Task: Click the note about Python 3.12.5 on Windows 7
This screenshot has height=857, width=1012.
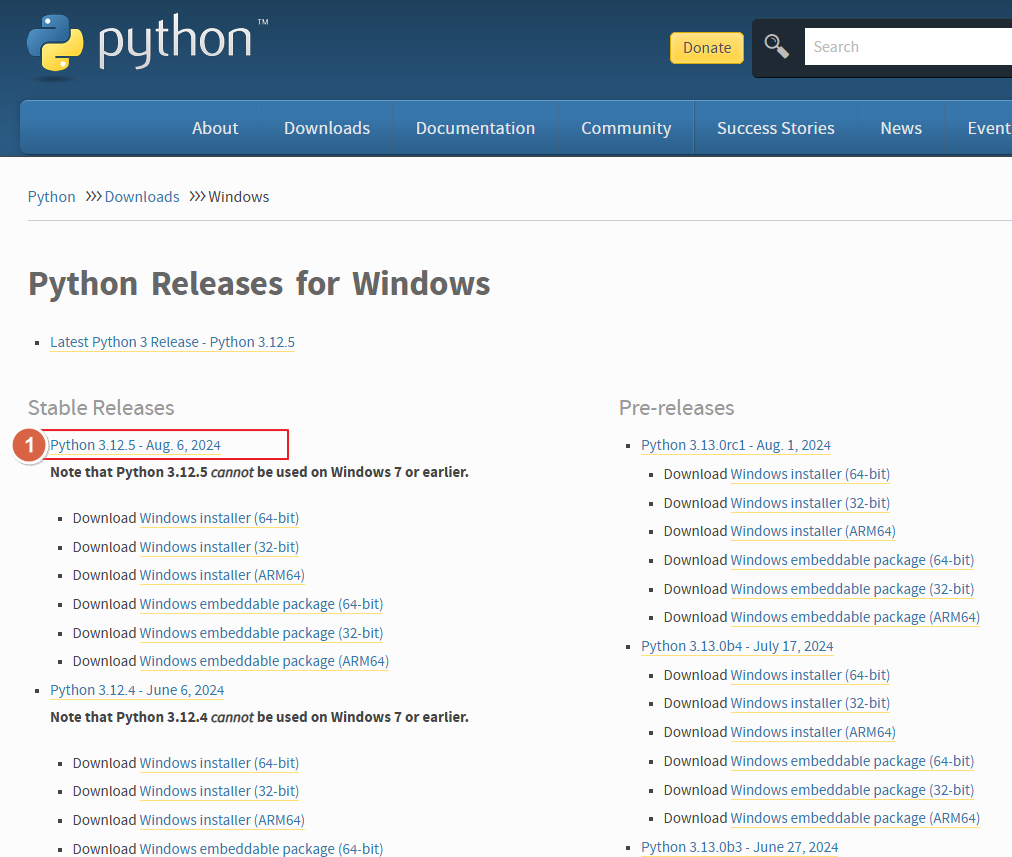Action: [259, 472]
